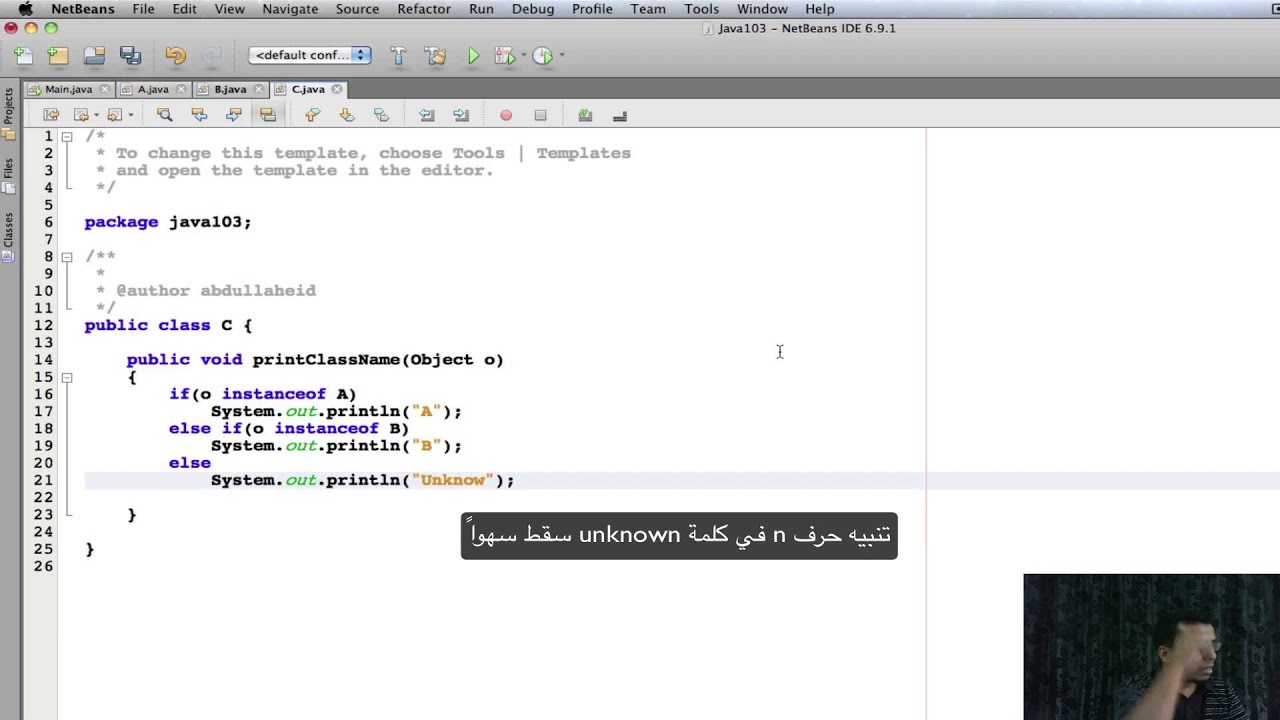
Task: Click the "Unknow" string on line 21
Action: click(x=452, y=480)
